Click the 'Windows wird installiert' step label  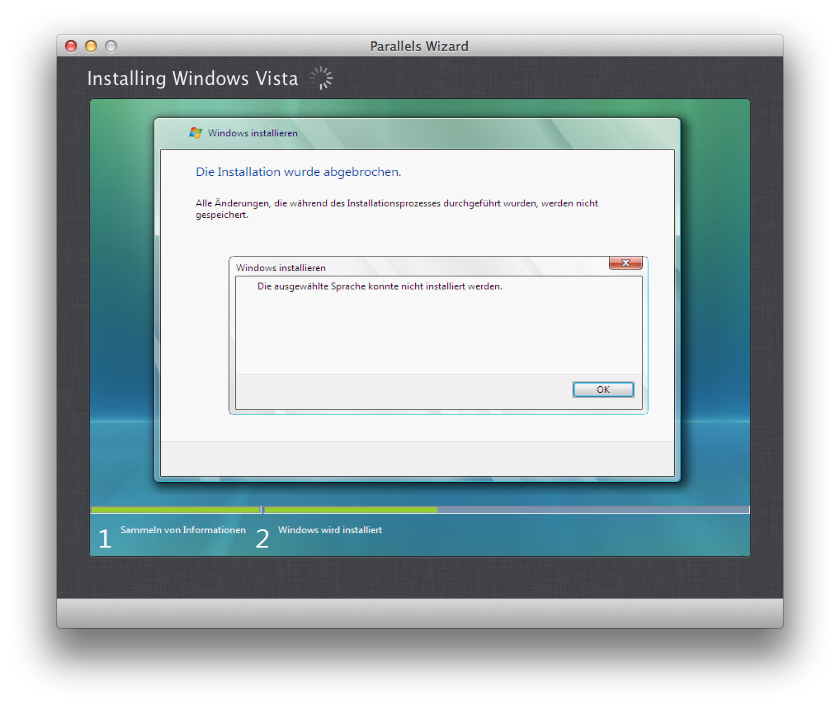(330, 530)
